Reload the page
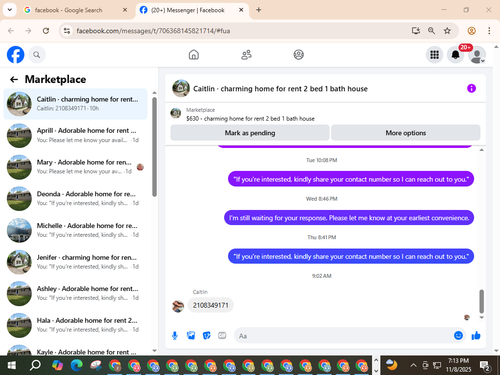 pos(46,31)
